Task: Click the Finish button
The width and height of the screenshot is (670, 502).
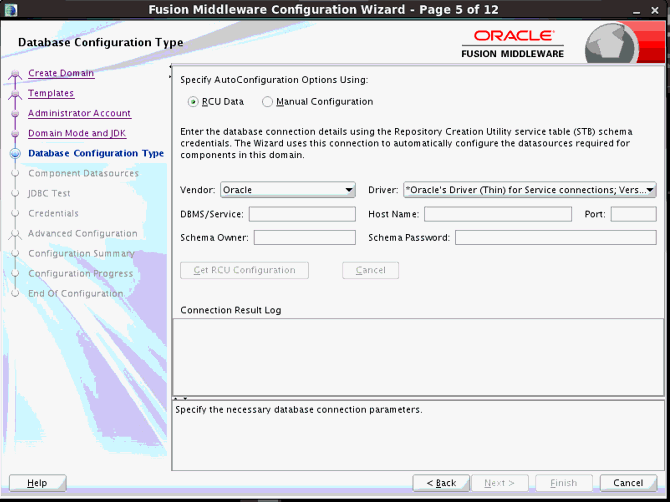Action: (564, 483)
